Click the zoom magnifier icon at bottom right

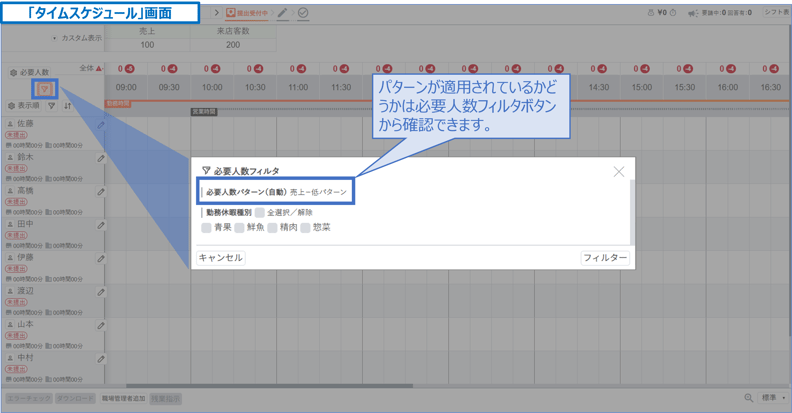pos(749,398)
